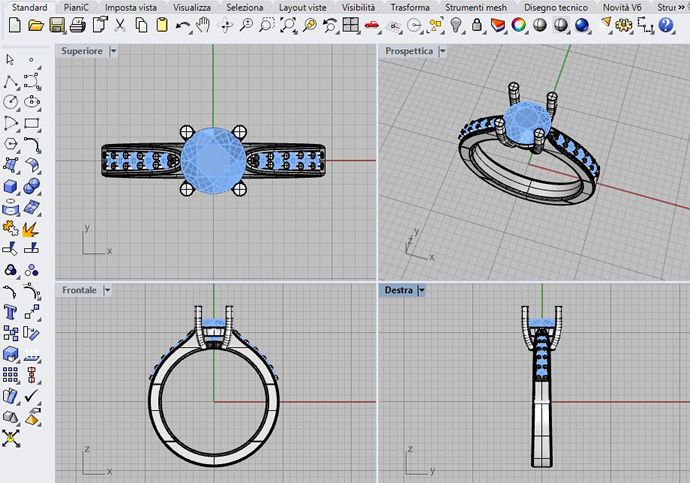Open the Destra viewport dropdown arrow
Viewport: 690px width, 483px height.
[421, 290]
